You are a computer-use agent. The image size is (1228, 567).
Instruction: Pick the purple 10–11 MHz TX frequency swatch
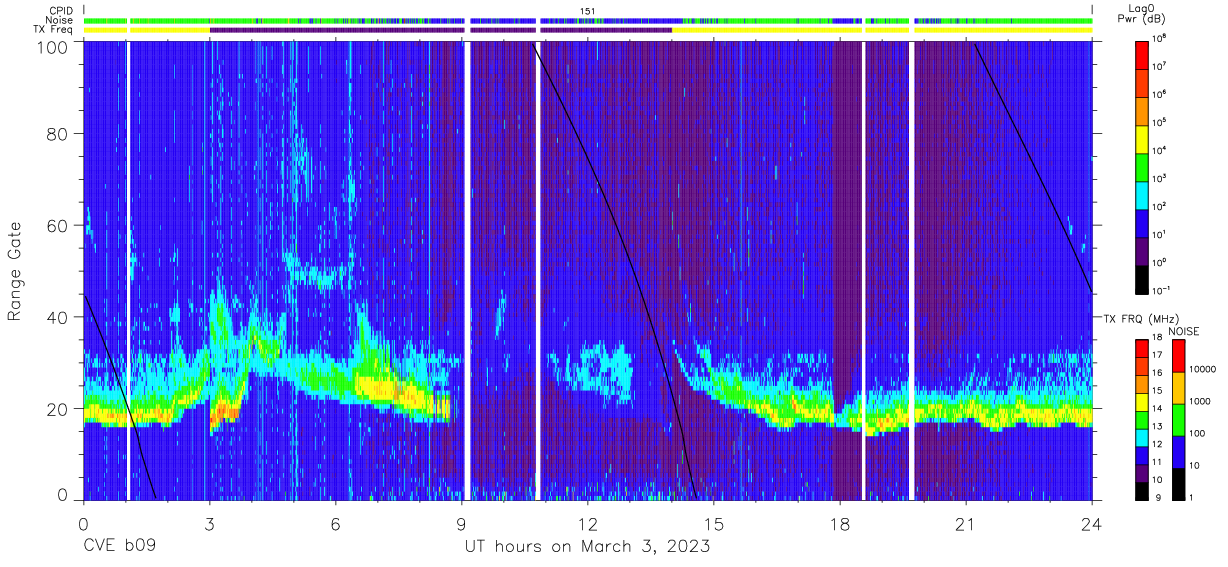[1143, 472]
